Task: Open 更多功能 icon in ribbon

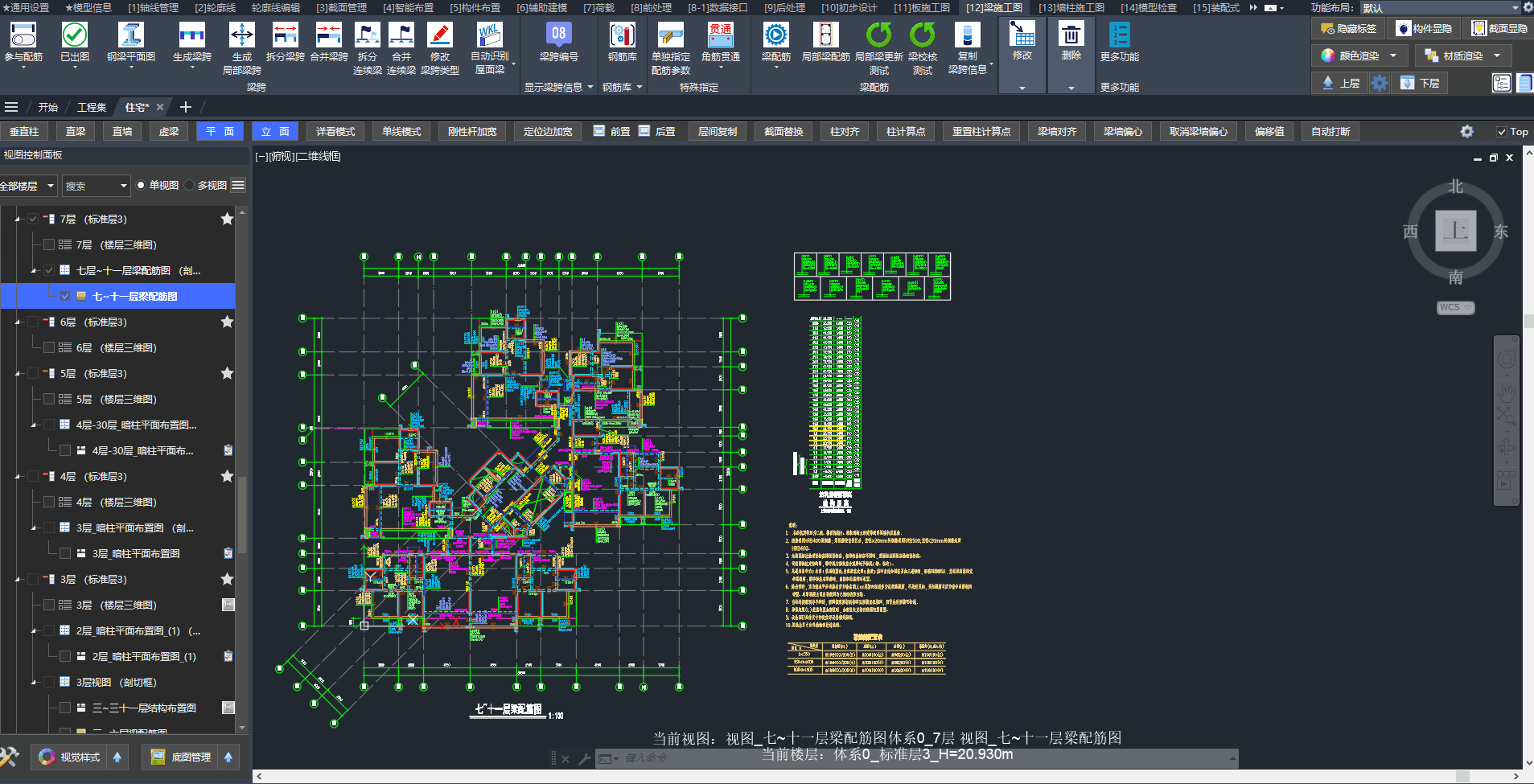Action: pos(1119,36)
